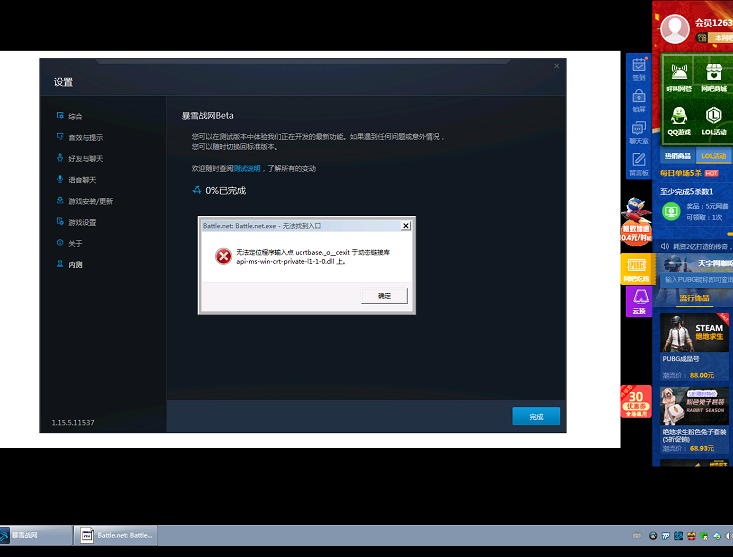Open the pink rabbit suit product thumbnail
The width and height of the screenshot is (733, 557).
pyautogui.click(x=694, y=406)
